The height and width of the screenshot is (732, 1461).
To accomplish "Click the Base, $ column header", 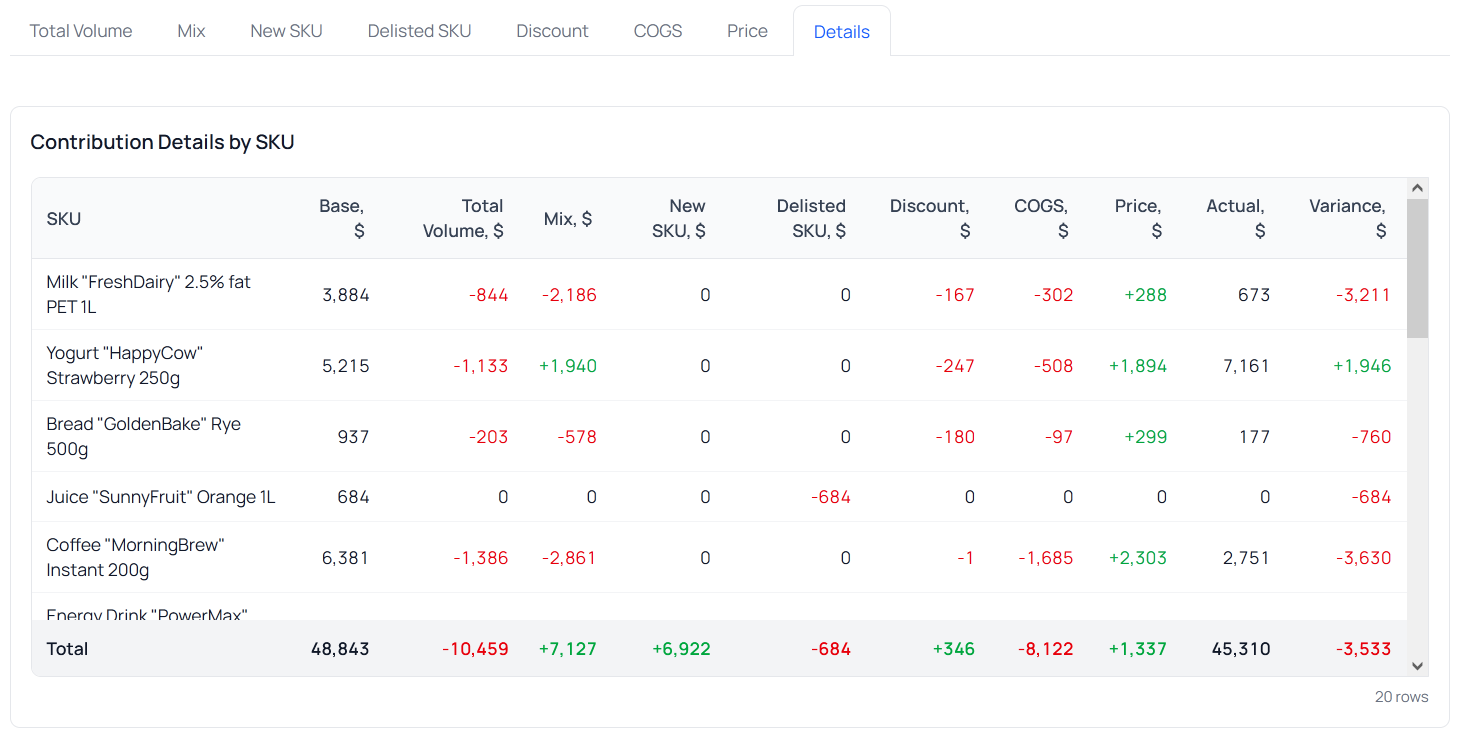I will 342,218.
